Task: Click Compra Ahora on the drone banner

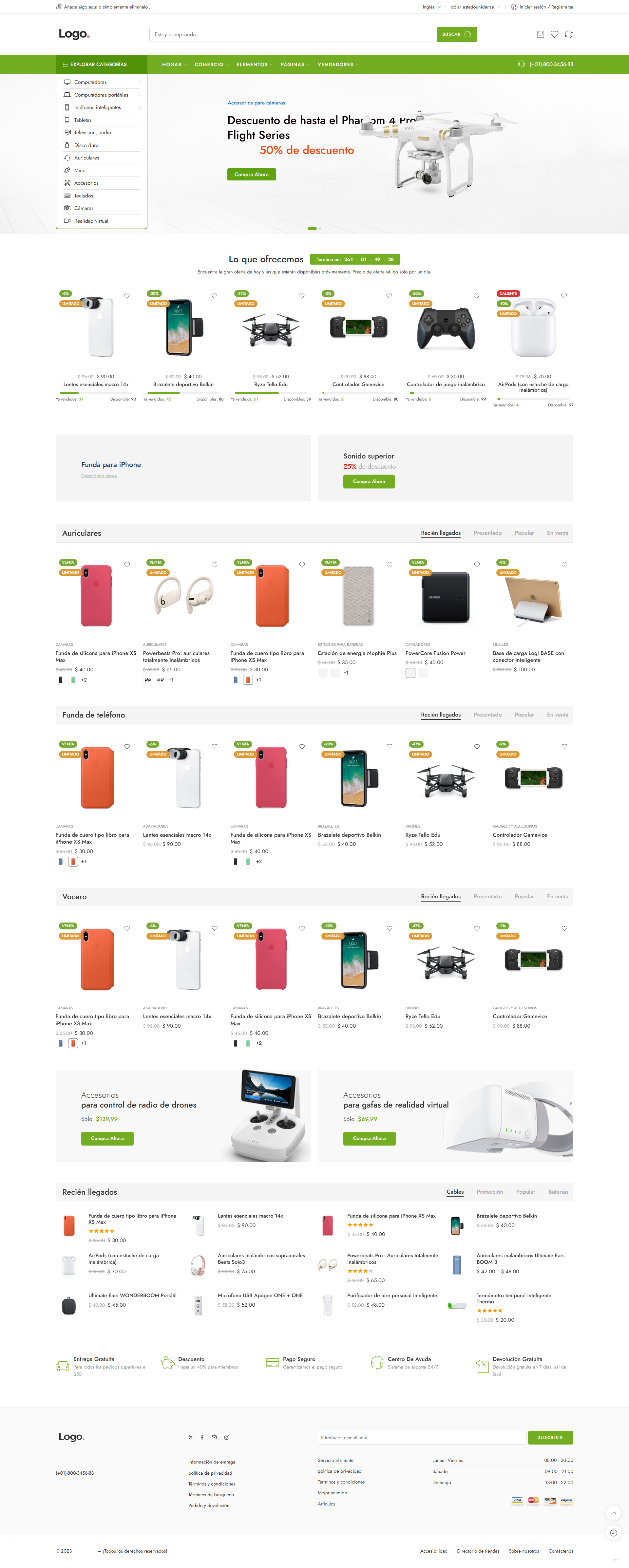Action: click(x=252, y=174)
